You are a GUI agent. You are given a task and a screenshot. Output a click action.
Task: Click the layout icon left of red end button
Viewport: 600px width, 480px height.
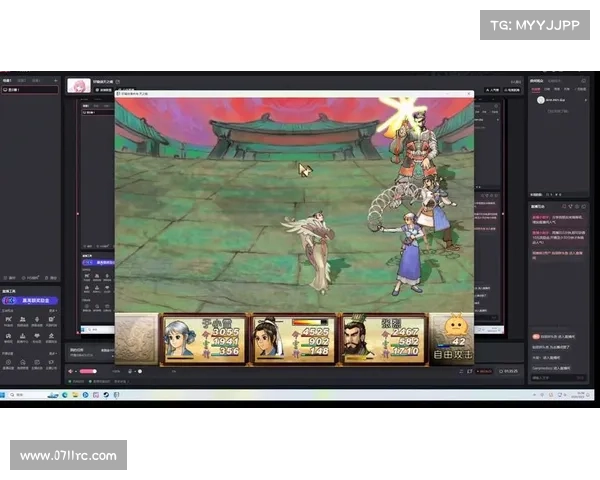(461, 371)
